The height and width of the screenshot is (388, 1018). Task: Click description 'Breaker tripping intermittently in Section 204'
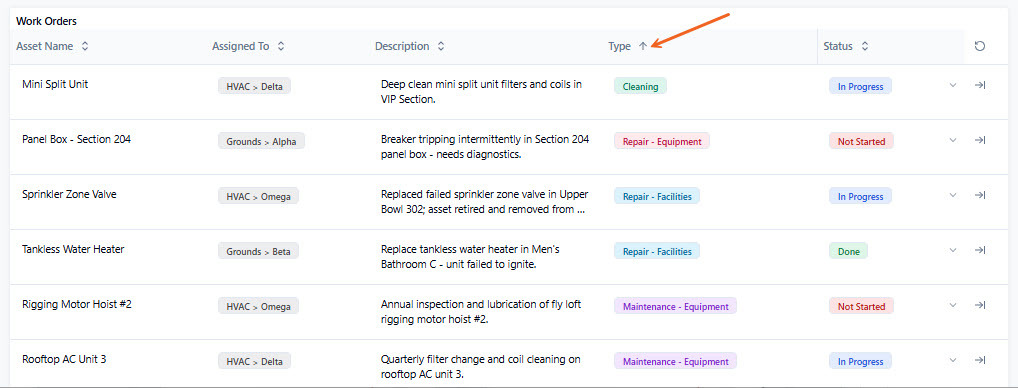485,147
